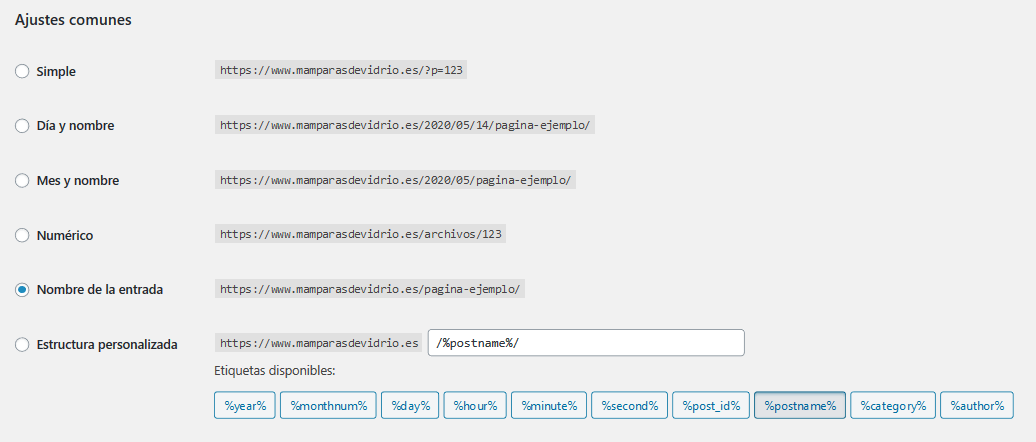Add the %category% tag button
Screen dimensions: 1036x442
click(893, 405)
